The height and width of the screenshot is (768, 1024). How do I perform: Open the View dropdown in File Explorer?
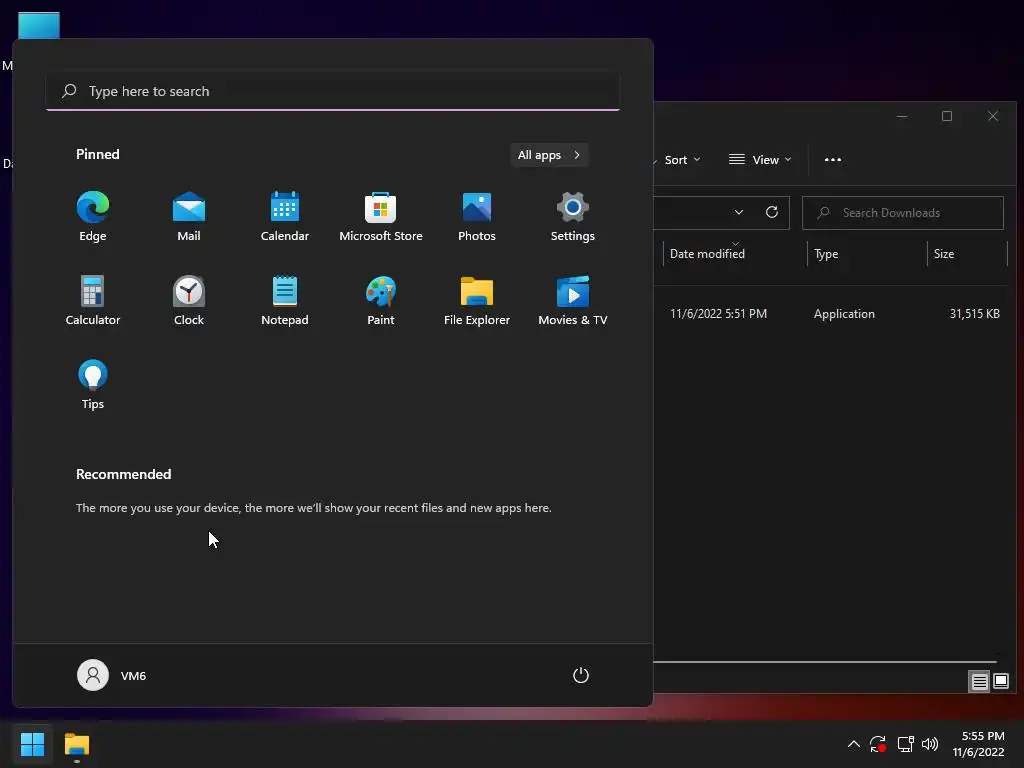[x=760, y=160]
